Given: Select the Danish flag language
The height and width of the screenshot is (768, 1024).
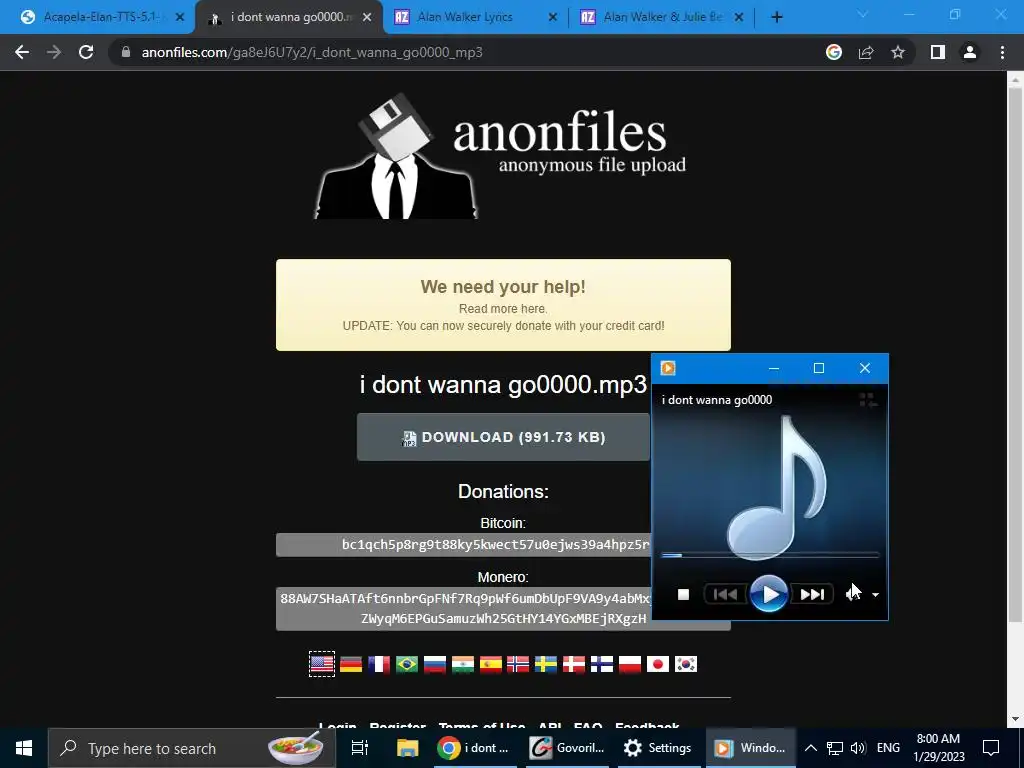Looking at the screenshot, I should pyautogui.click(x=574, y=664).
